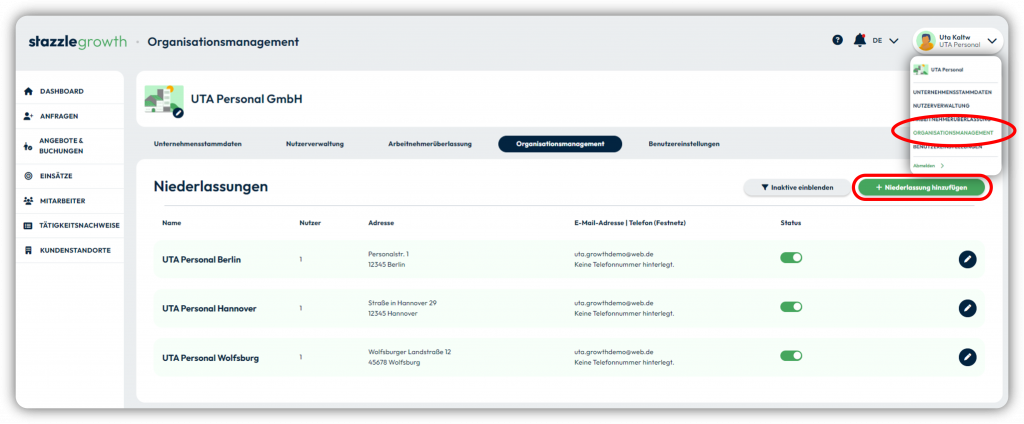Click the Dashboard house icon in sidebar
The image size is (1024, 424).
27,91
